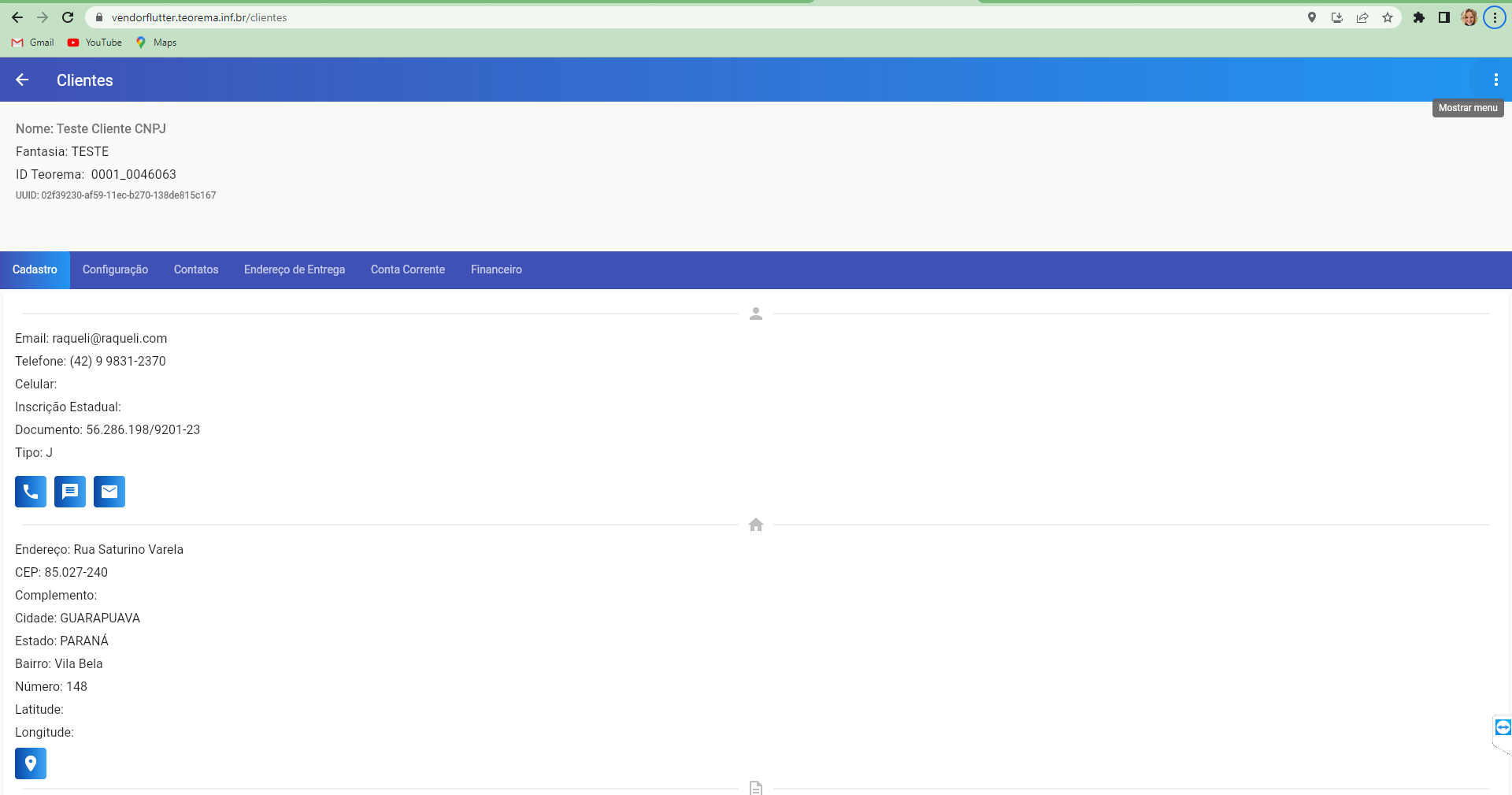
Task: Tap the blue phone call button
Action: pos(31,492)
